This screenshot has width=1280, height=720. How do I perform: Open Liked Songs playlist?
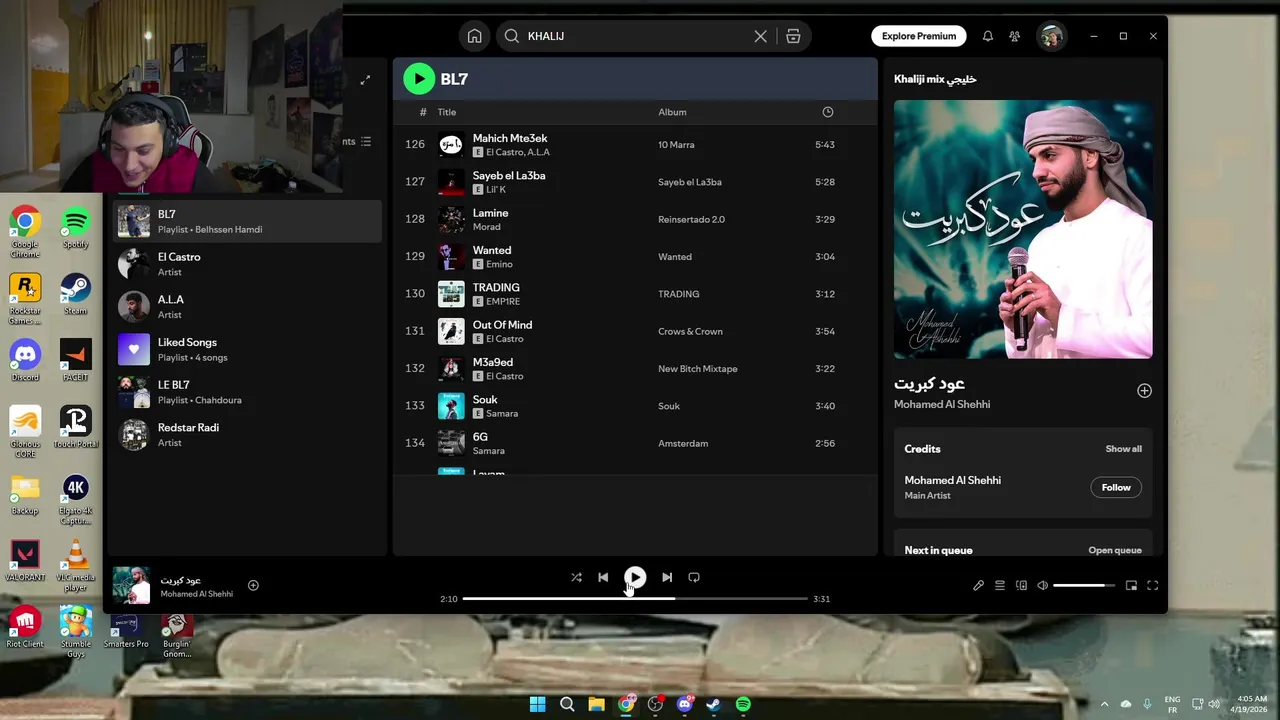[247, 349]
